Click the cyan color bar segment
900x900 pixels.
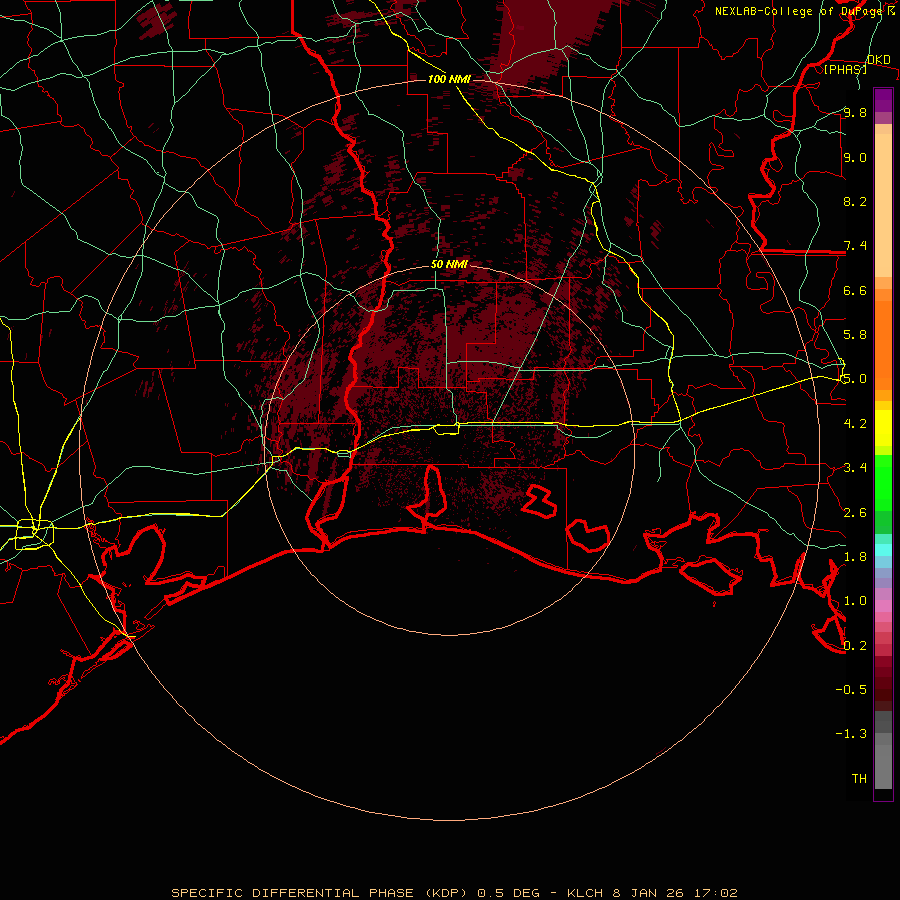[x=883, y=550]
